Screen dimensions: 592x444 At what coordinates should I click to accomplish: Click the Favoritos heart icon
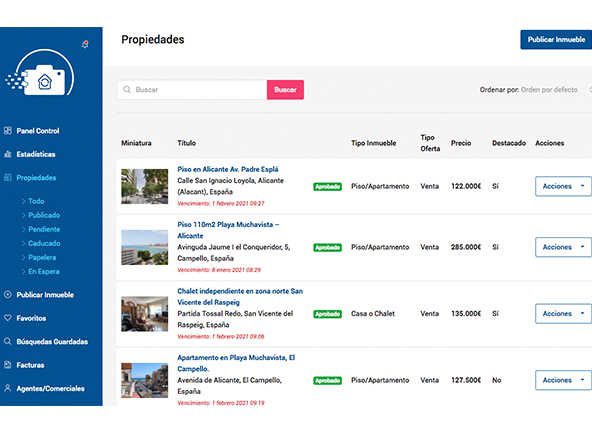point(8,318)
